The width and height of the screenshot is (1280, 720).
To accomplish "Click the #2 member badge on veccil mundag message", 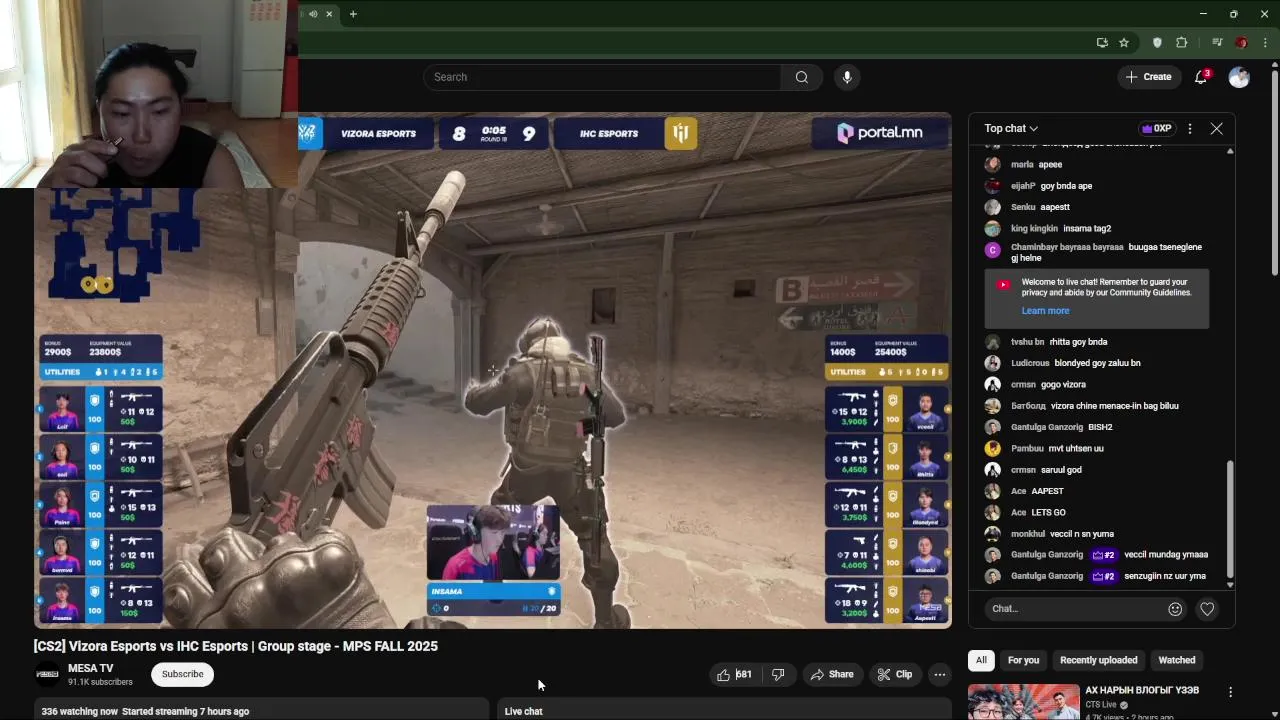I will tap(1103, 555).
